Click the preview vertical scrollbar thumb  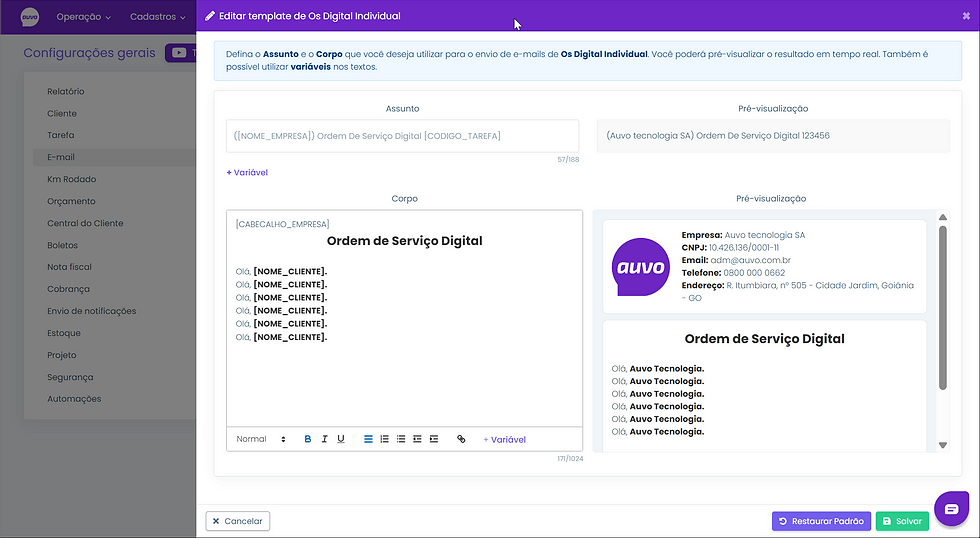click(x=942, y=307)
